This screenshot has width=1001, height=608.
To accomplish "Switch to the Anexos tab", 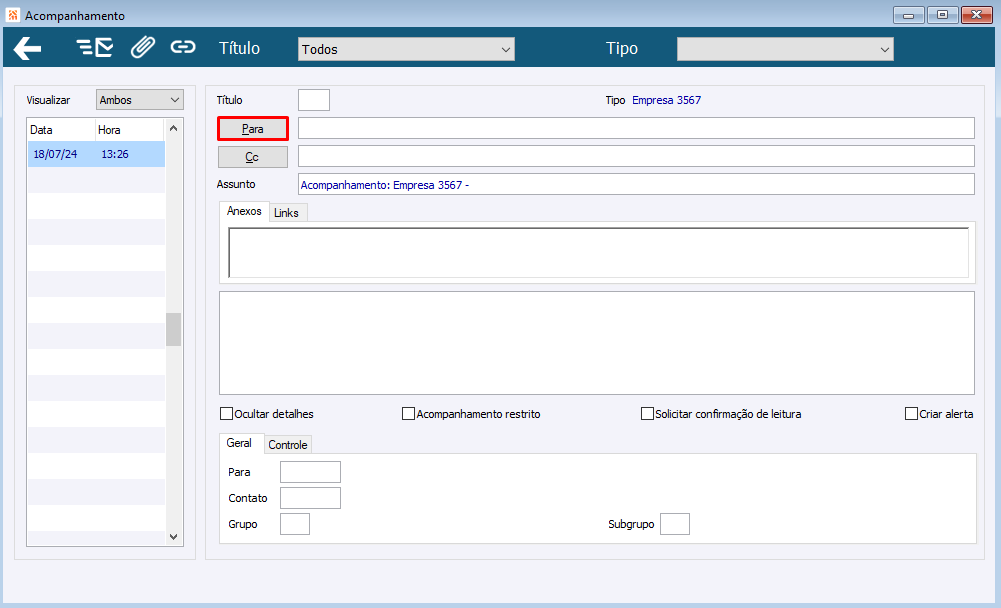I will [244, 211].
